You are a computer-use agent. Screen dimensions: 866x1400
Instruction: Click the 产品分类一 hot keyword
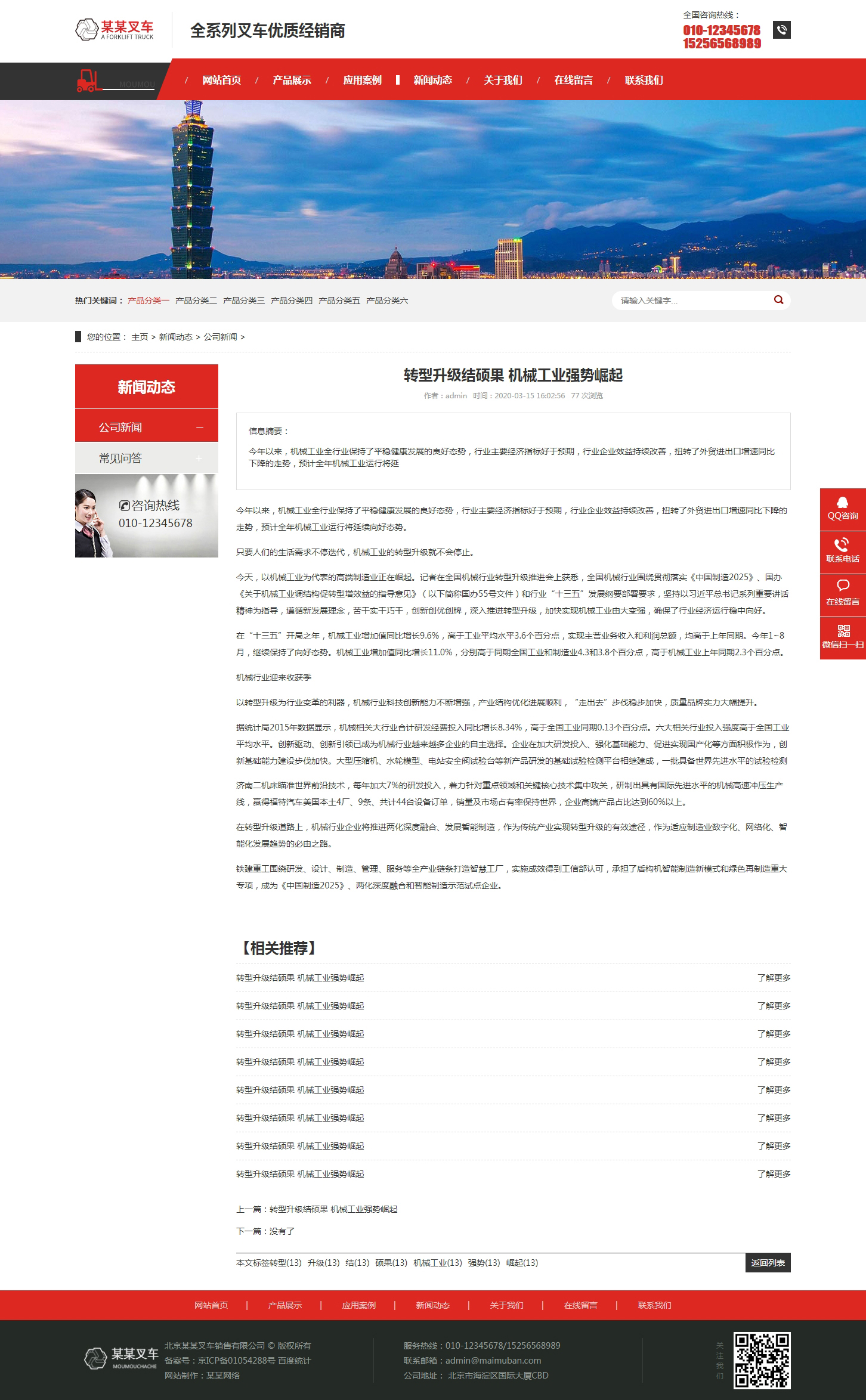click(x=149, y=301)
